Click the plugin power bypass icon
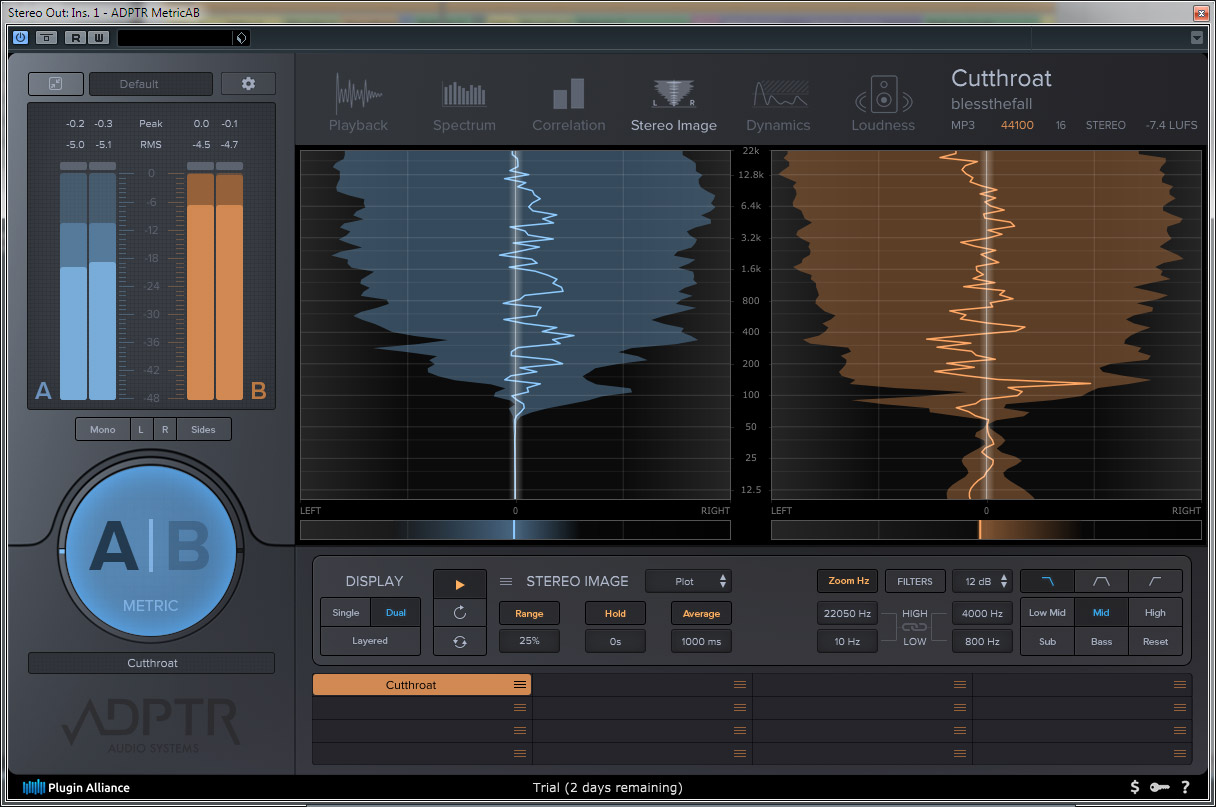Image resolution: width=1216 pixels, height=807 pixels. point(20,38)
